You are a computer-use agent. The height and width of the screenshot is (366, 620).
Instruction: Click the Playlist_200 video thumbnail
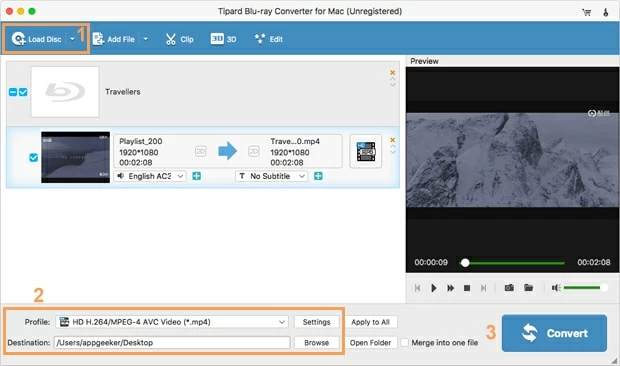click(76, 157)
